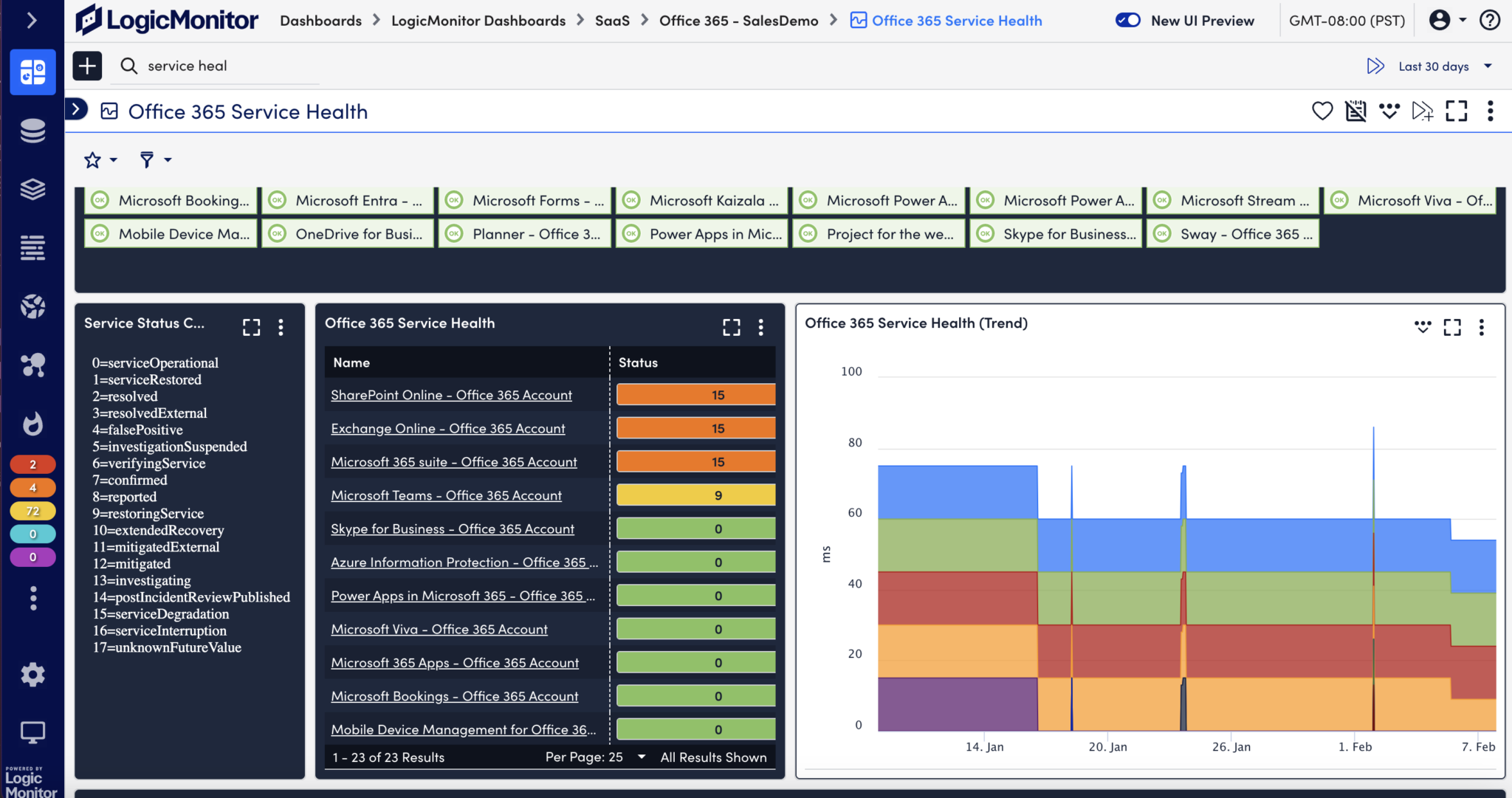
Task: Click the flame Alerts icon in sidebar
Action: point(32,424)
